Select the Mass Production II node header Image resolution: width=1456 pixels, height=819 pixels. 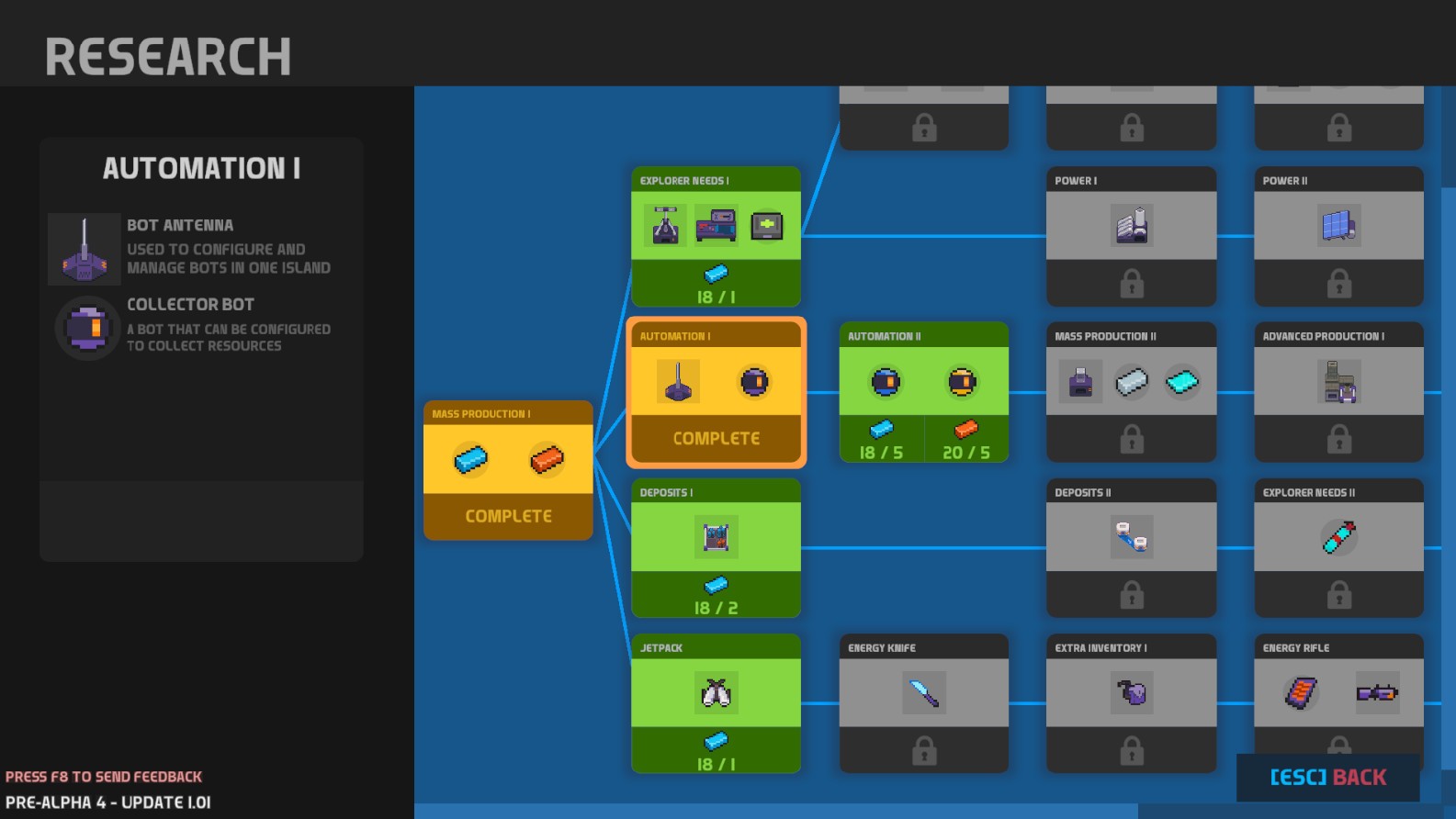(1132, 336)
